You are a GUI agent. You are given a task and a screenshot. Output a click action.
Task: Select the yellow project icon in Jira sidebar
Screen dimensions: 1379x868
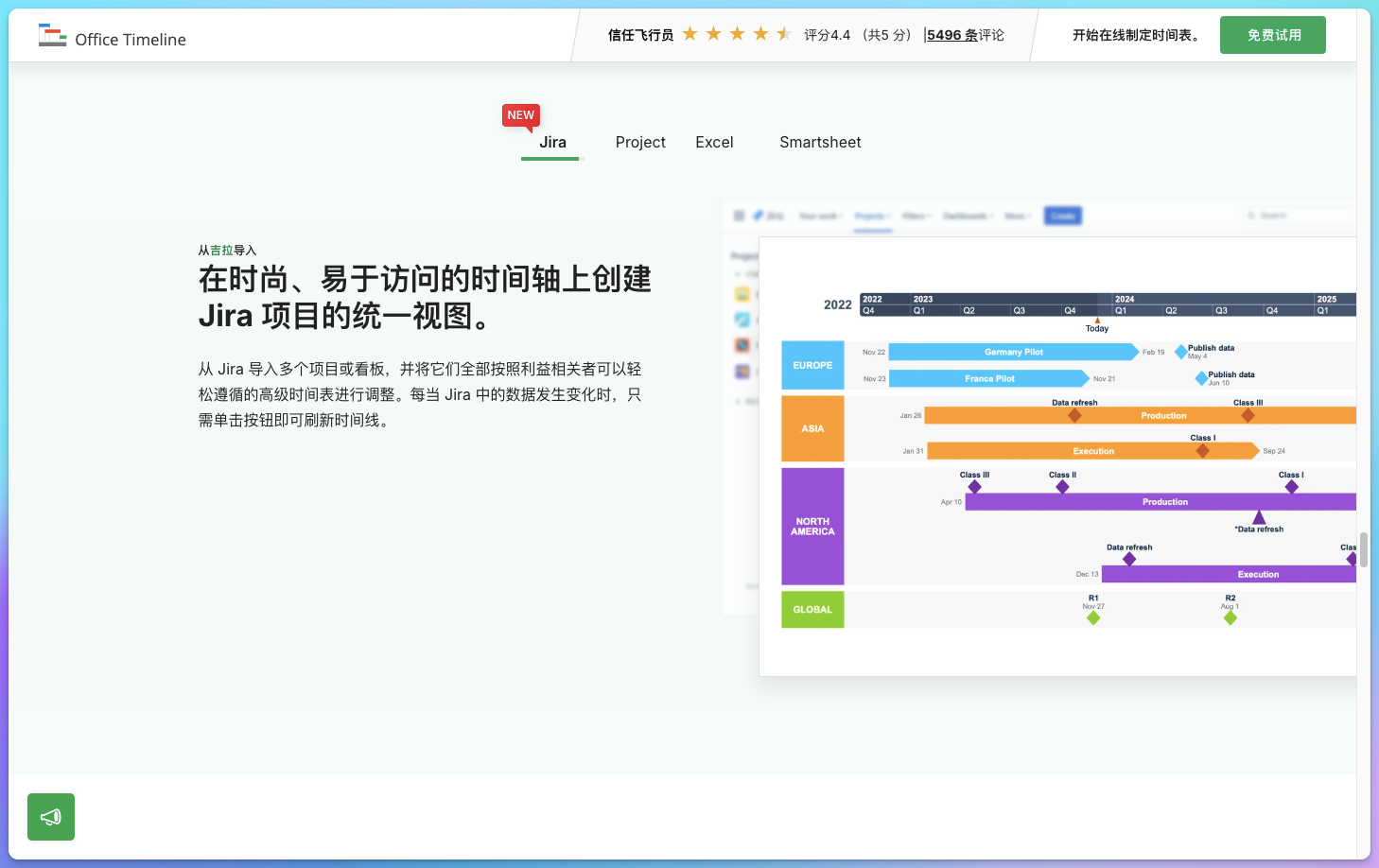click(x=742, y=295)
